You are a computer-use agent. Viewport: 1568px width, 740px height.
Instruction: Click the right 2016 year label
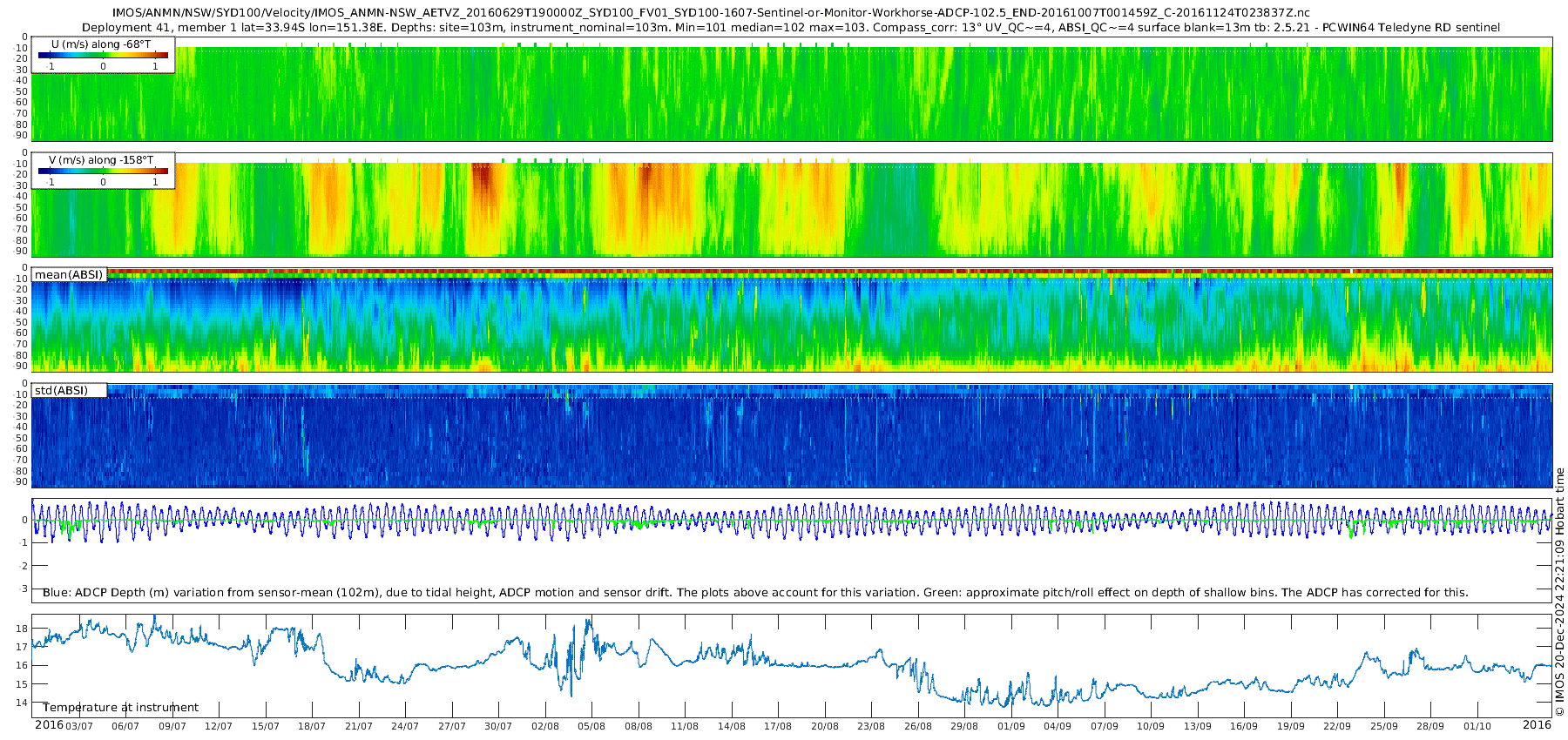[1537, 725]
